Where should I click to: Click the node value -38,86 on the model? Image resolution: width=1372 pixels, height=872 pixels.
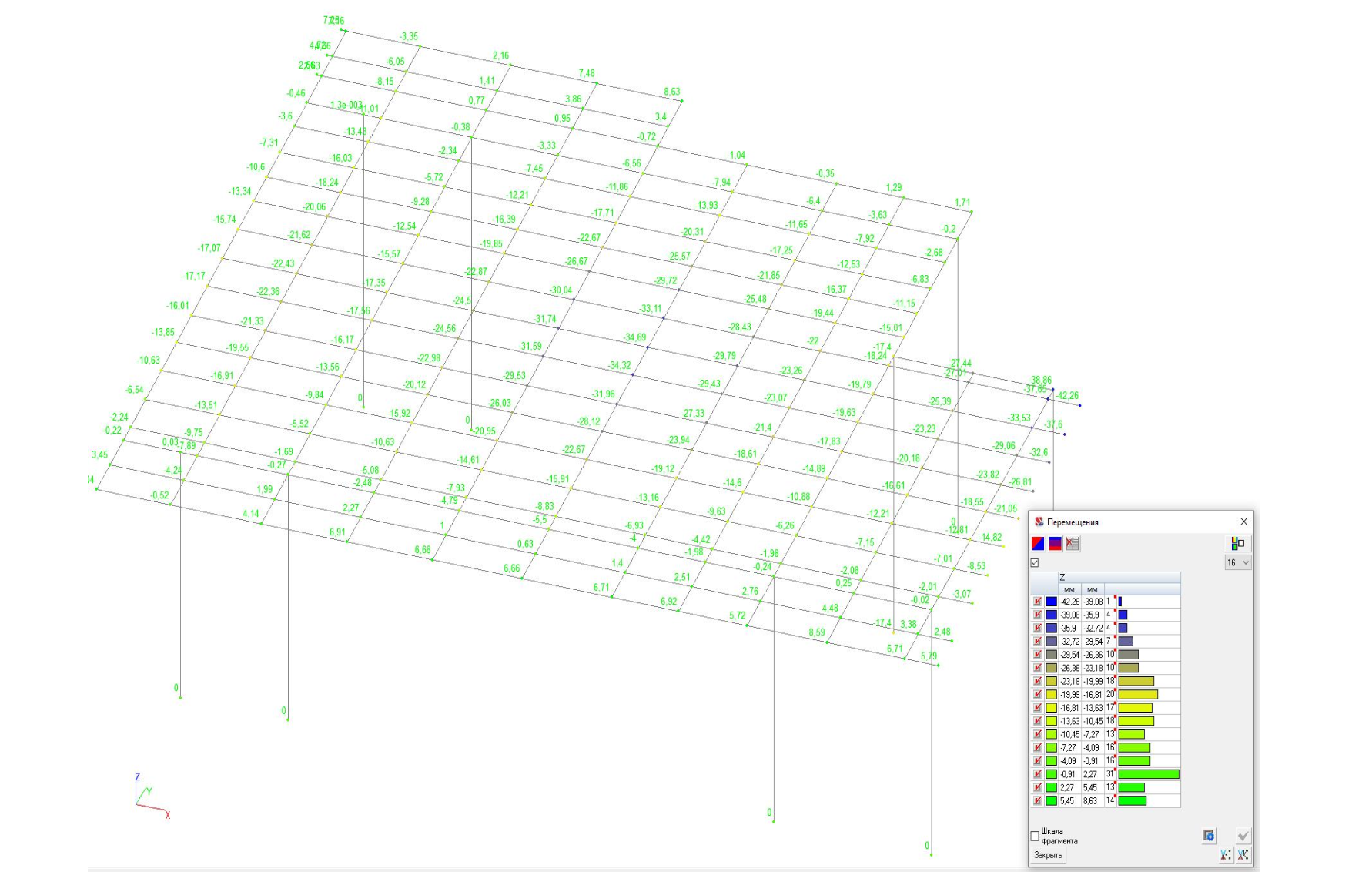pos(1040,381)
